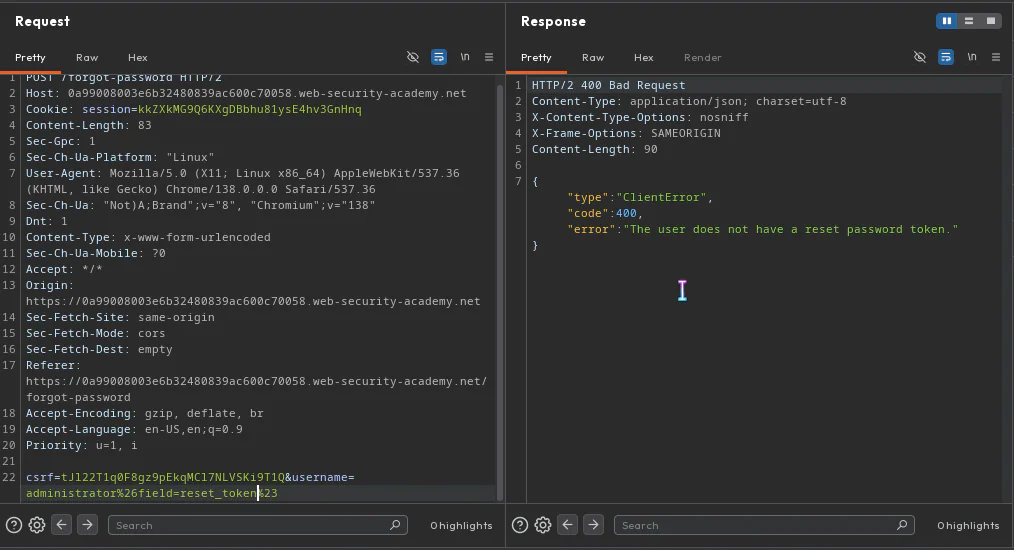Open the Request pane hamburger options menu
The width and height of the screenshot is (1014, 550).
coord(489,57)
